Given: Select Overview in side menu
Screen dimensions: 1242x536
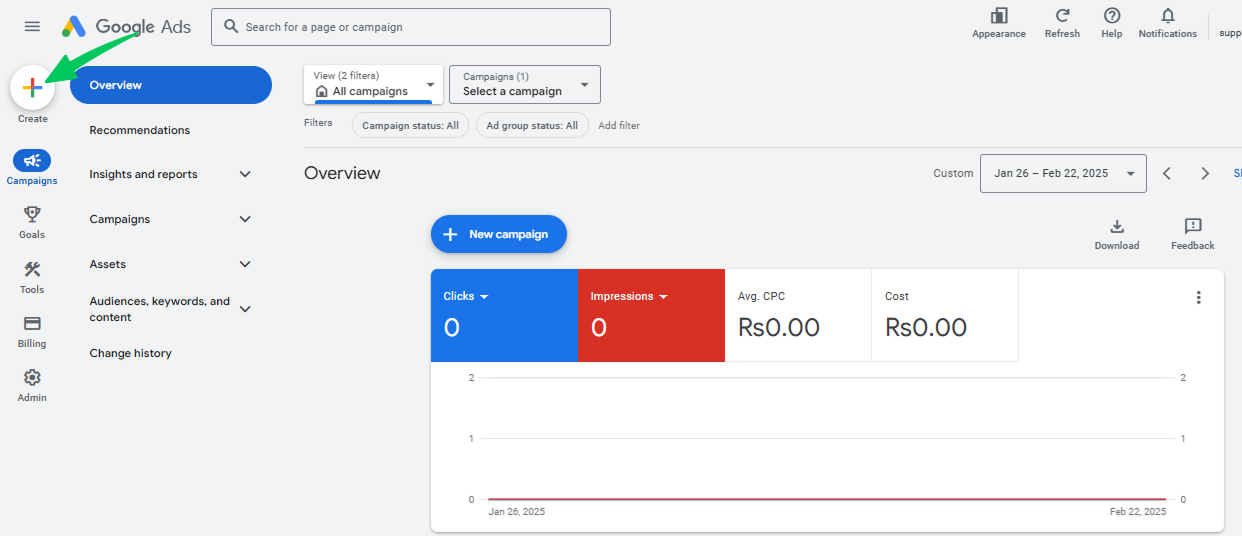Looking at the screenshot, I should coord(171,85).
